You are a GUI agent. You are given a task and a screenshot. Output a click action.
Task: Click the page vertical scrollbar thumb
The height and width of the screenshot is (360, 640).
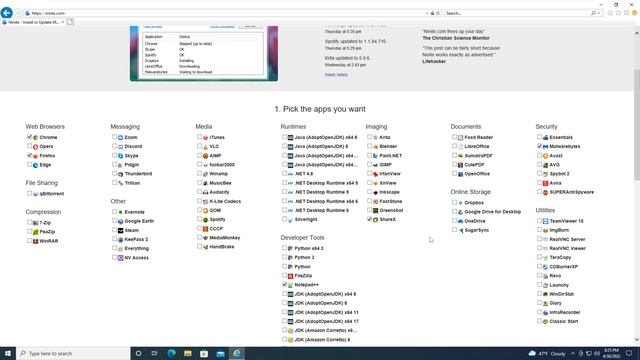pyautogui.click(x=637, y=124)
